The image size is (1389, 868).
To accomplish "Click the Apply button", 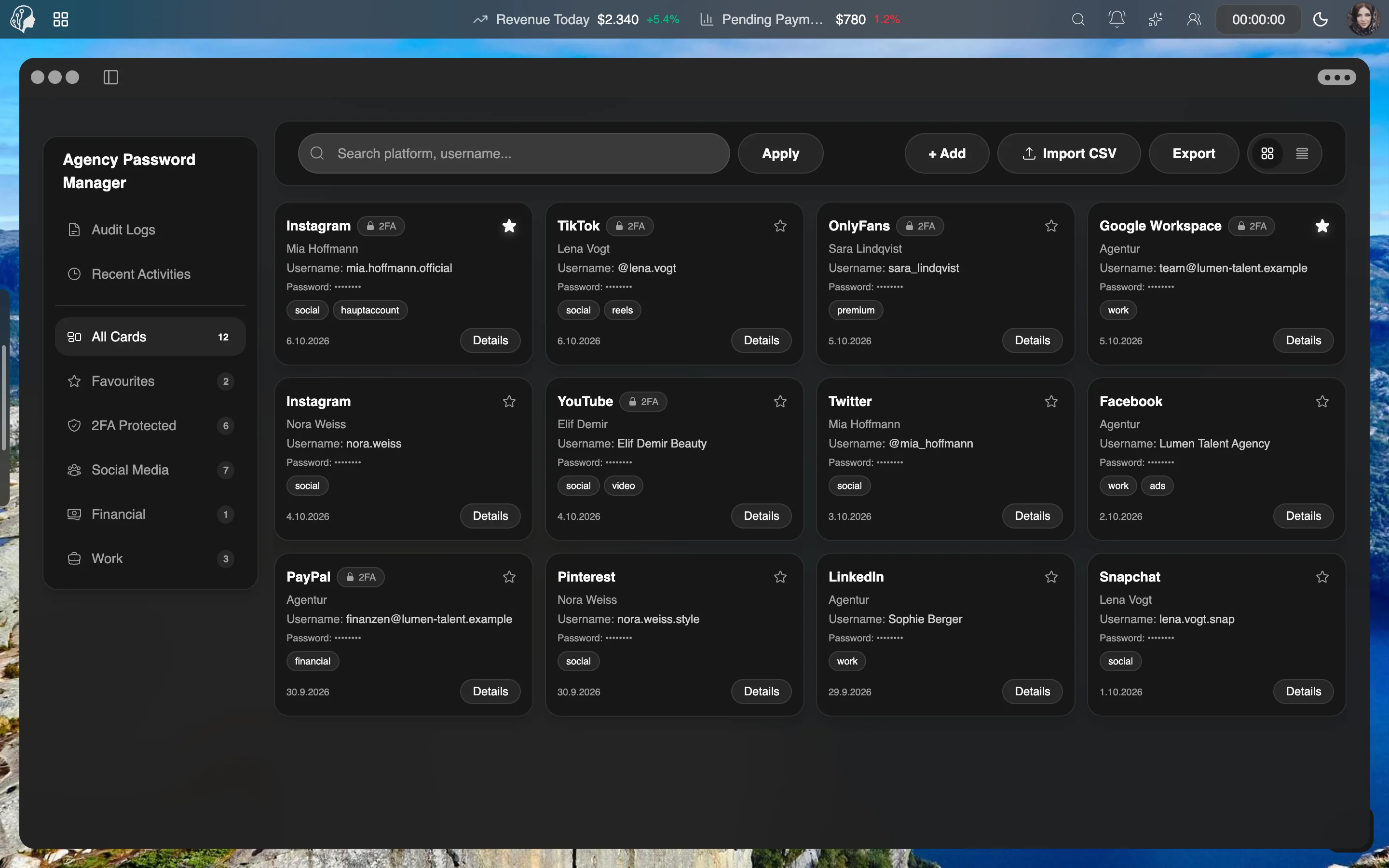I will [780, 153].
